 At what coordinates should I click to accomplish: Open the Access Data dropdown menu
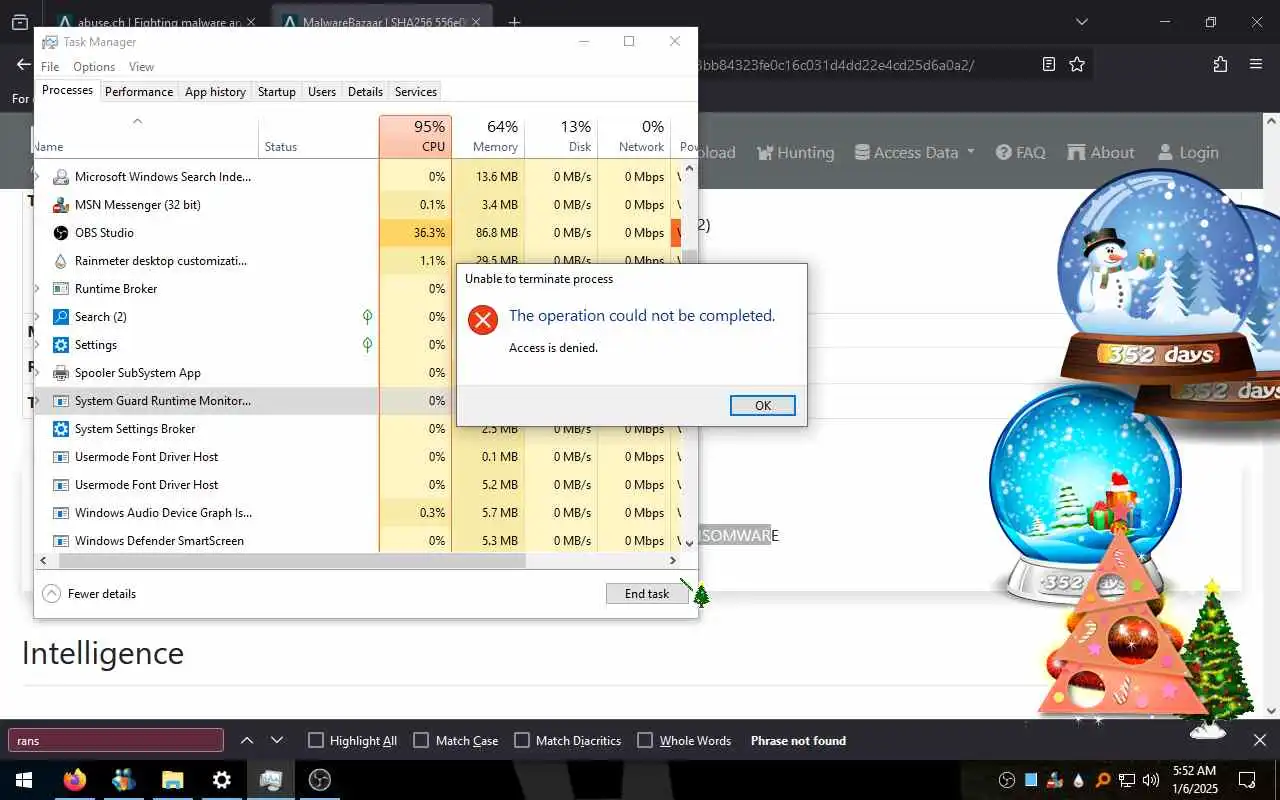914,152
